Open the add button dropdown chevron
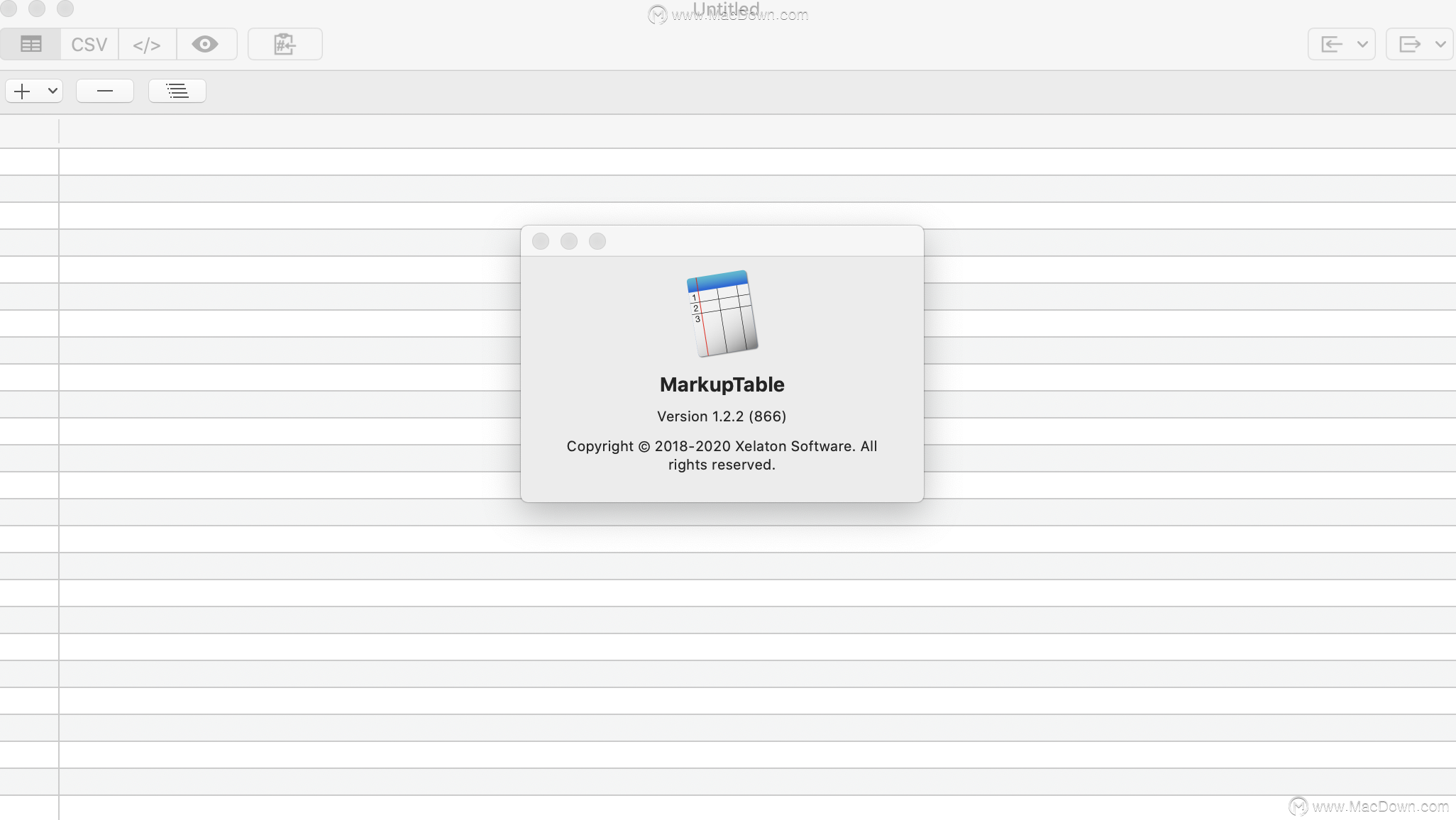The width and height of the screenshot is (1456, 820). pos(53,91)
